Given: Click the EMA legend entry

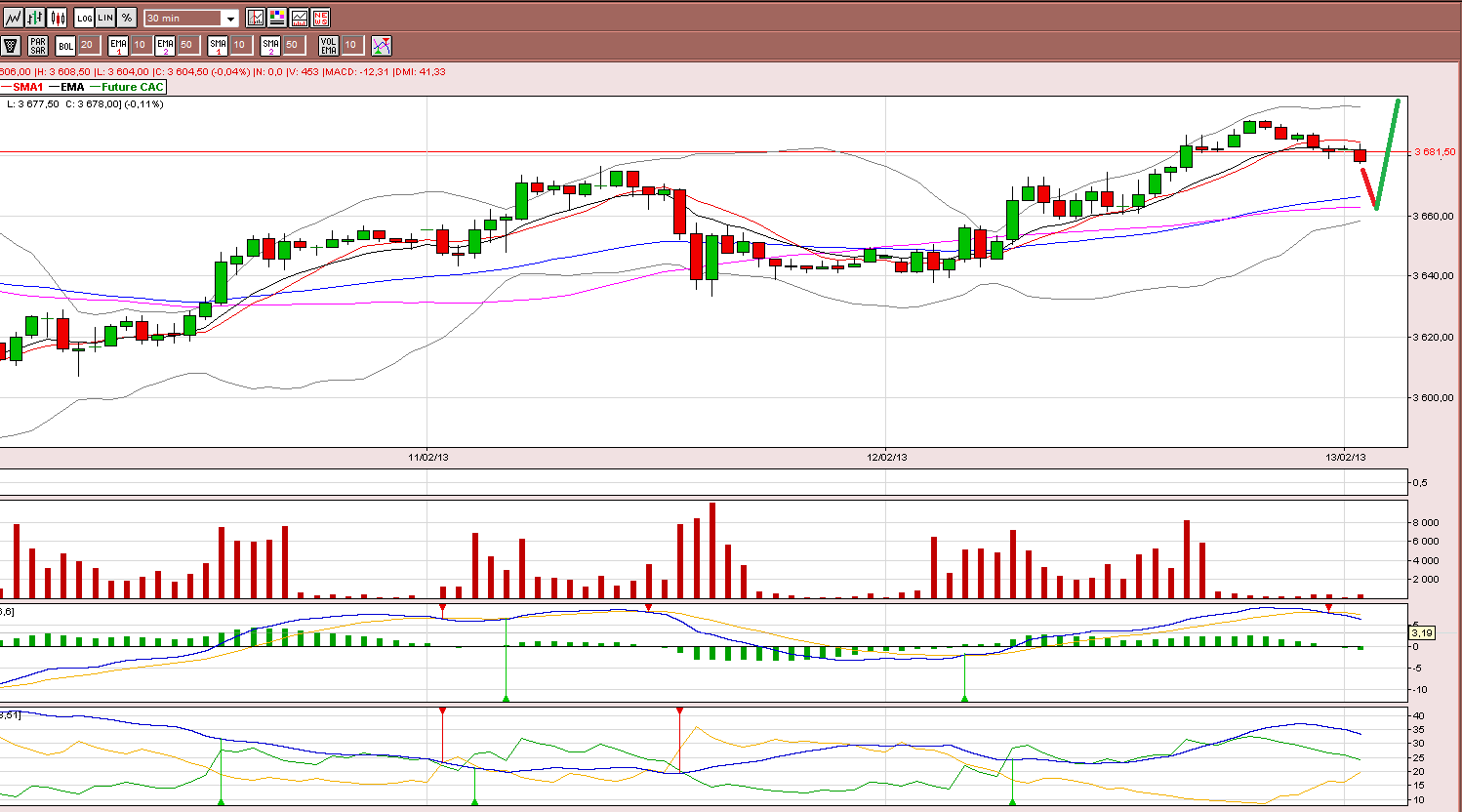Looking at the screenshot, I should point(67,87).
